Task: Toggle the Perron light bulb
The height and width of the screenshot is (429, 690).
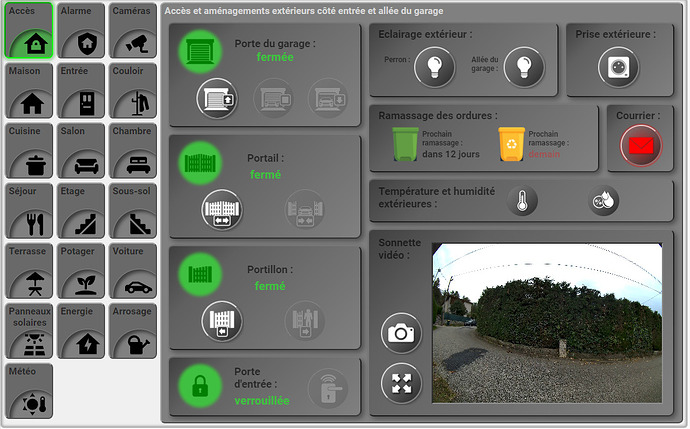Action: coord(434,67)
